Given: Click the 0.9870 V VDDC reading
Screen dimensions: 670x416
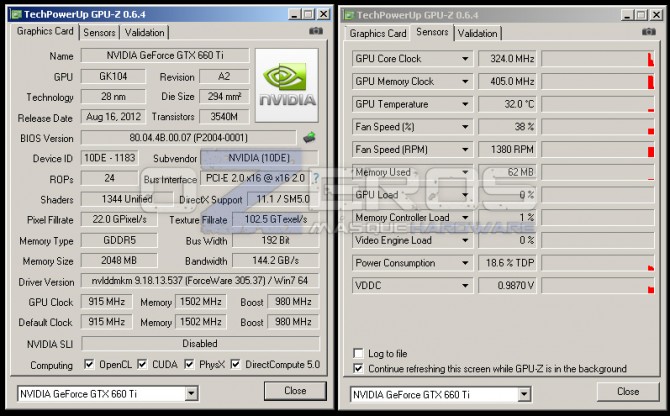Looking at the screenshot, I should click(507, 285).
